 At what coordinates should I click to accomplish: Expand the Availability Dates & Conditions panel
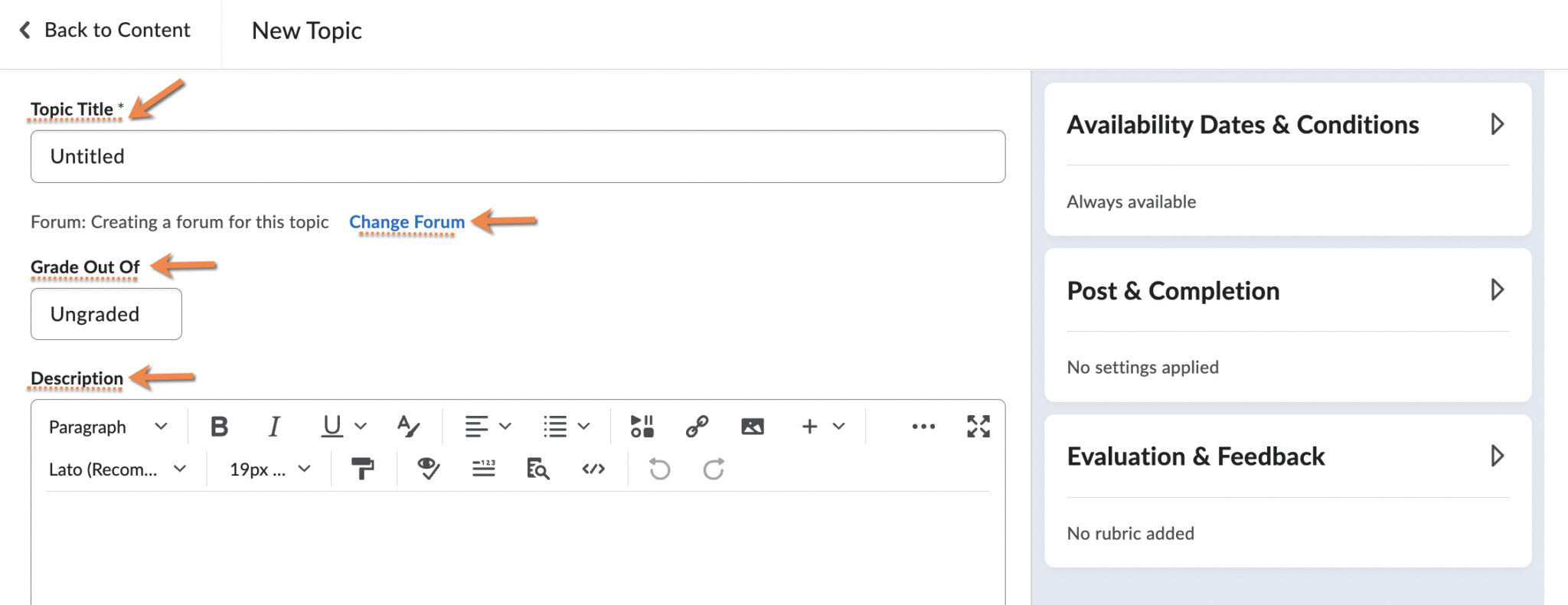click(x=1498, y=124)
